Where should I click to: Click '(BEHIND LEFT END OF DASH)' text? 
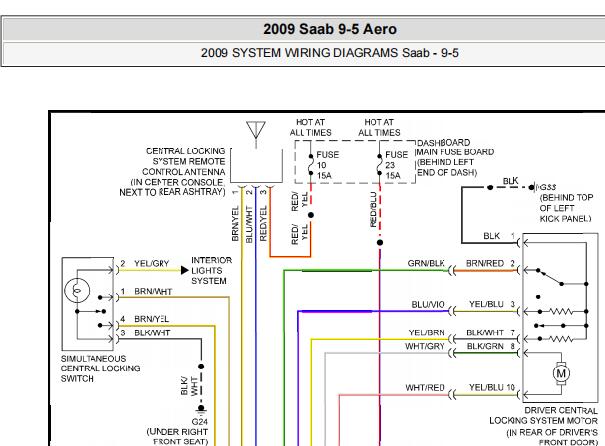pyautogui.click(x=447, y=167)
